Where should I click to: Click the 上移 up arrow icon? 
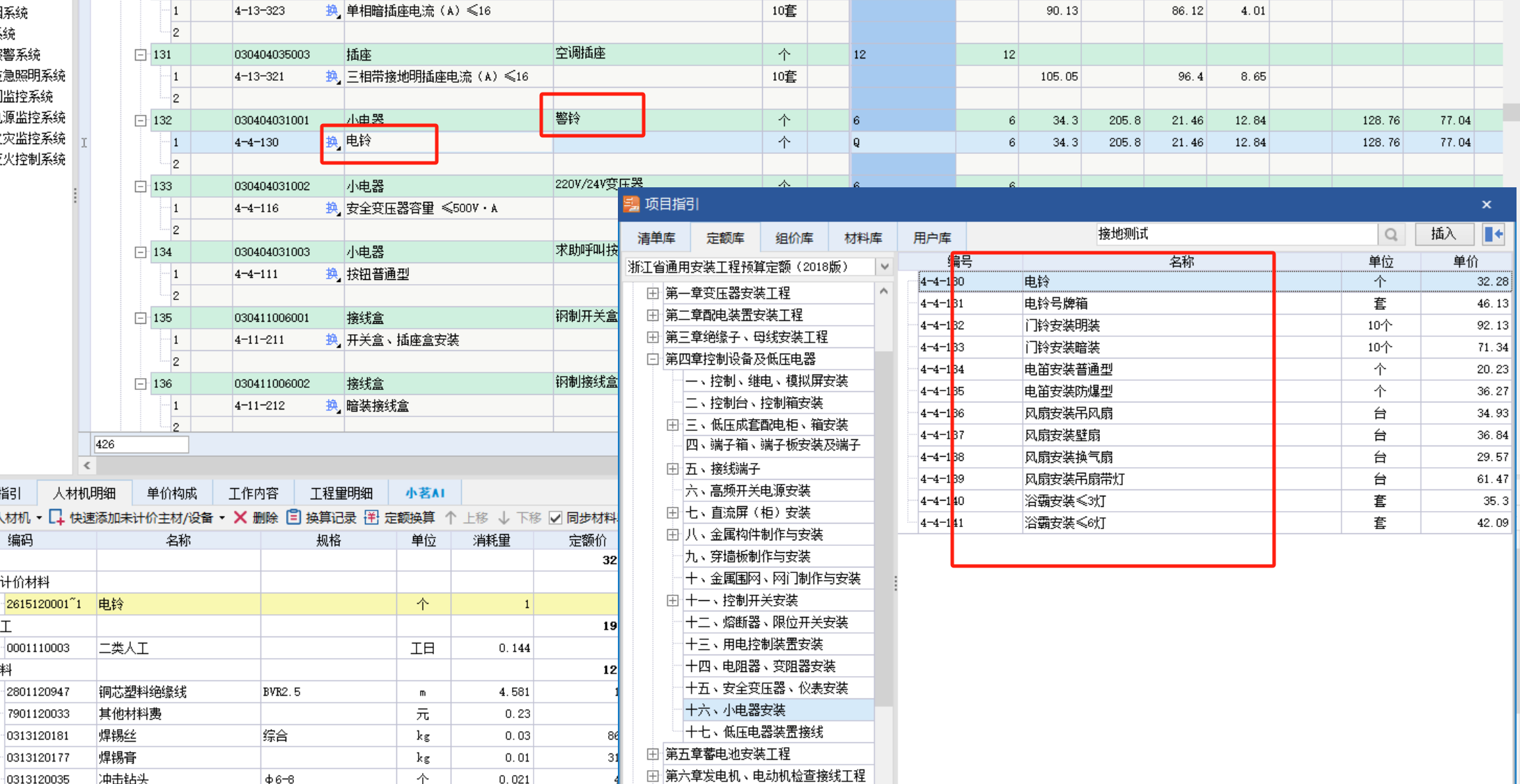coord(451,517)
